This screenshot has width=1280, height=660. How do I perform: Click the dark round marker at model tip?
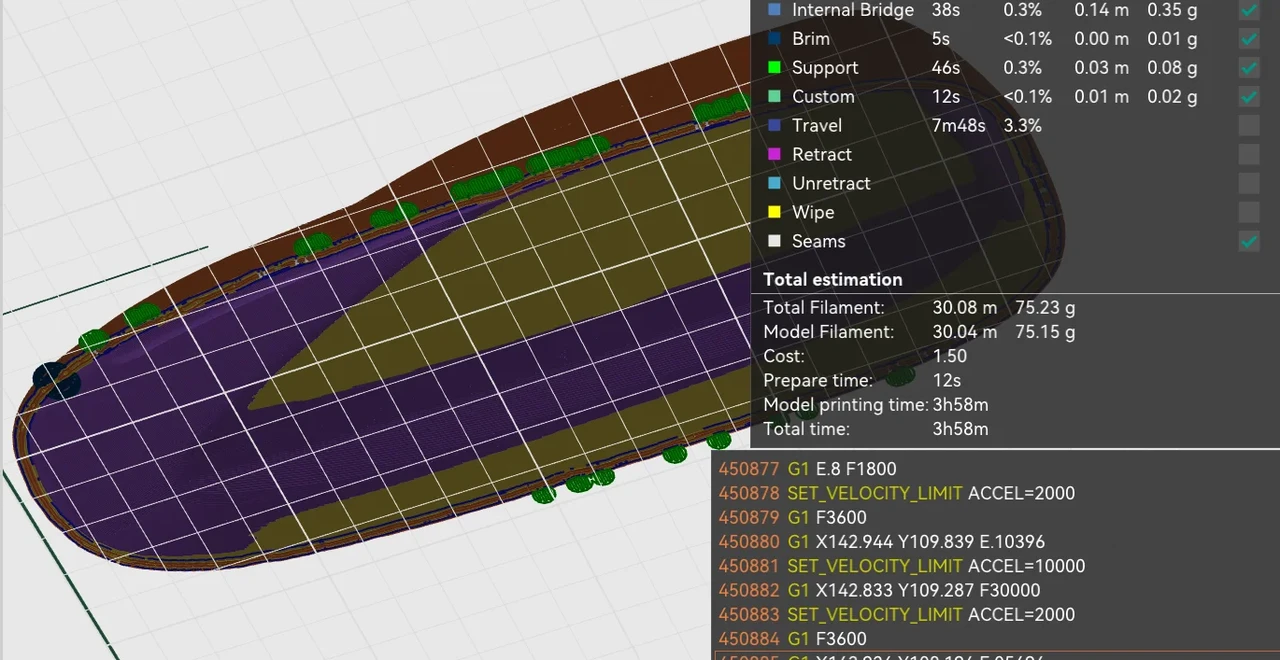point(56,380)
